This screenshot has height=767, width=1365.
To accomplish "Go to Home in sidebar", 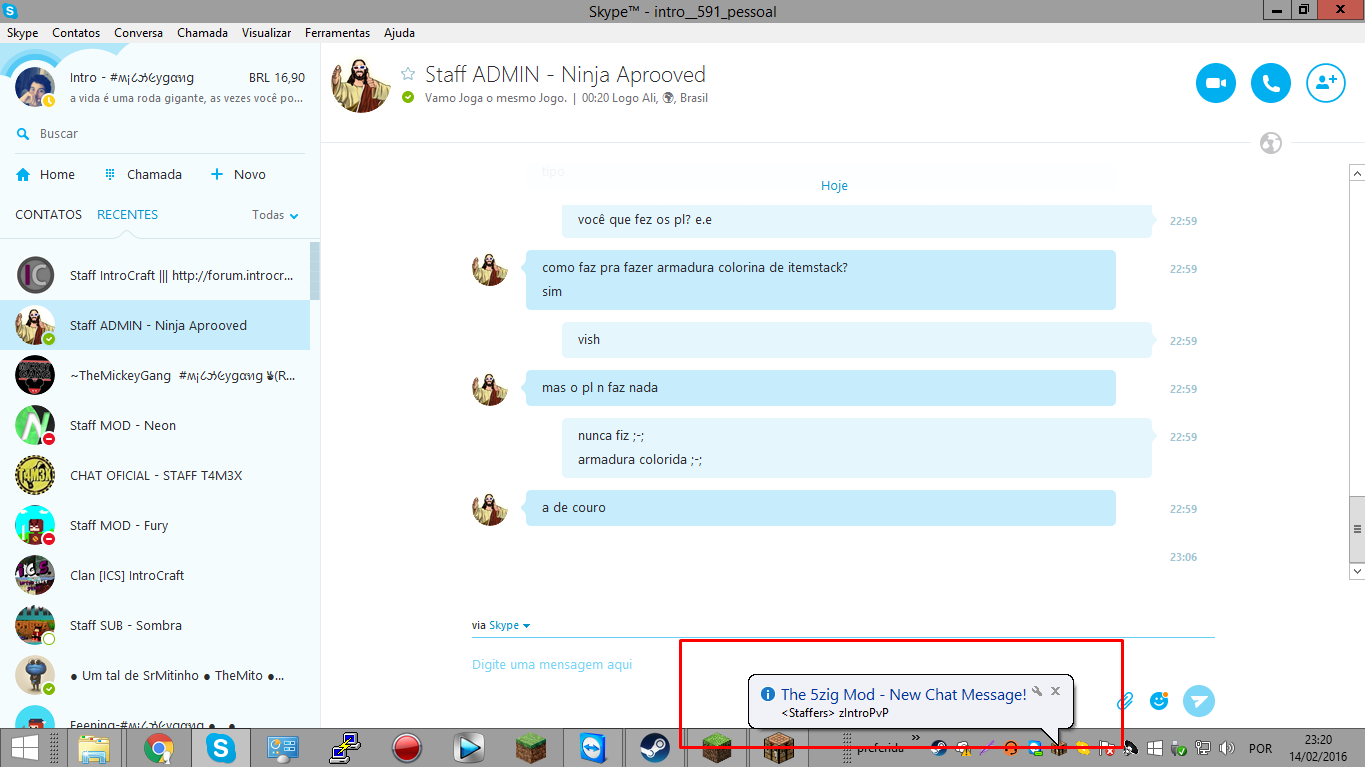I will tap(46, 174).
